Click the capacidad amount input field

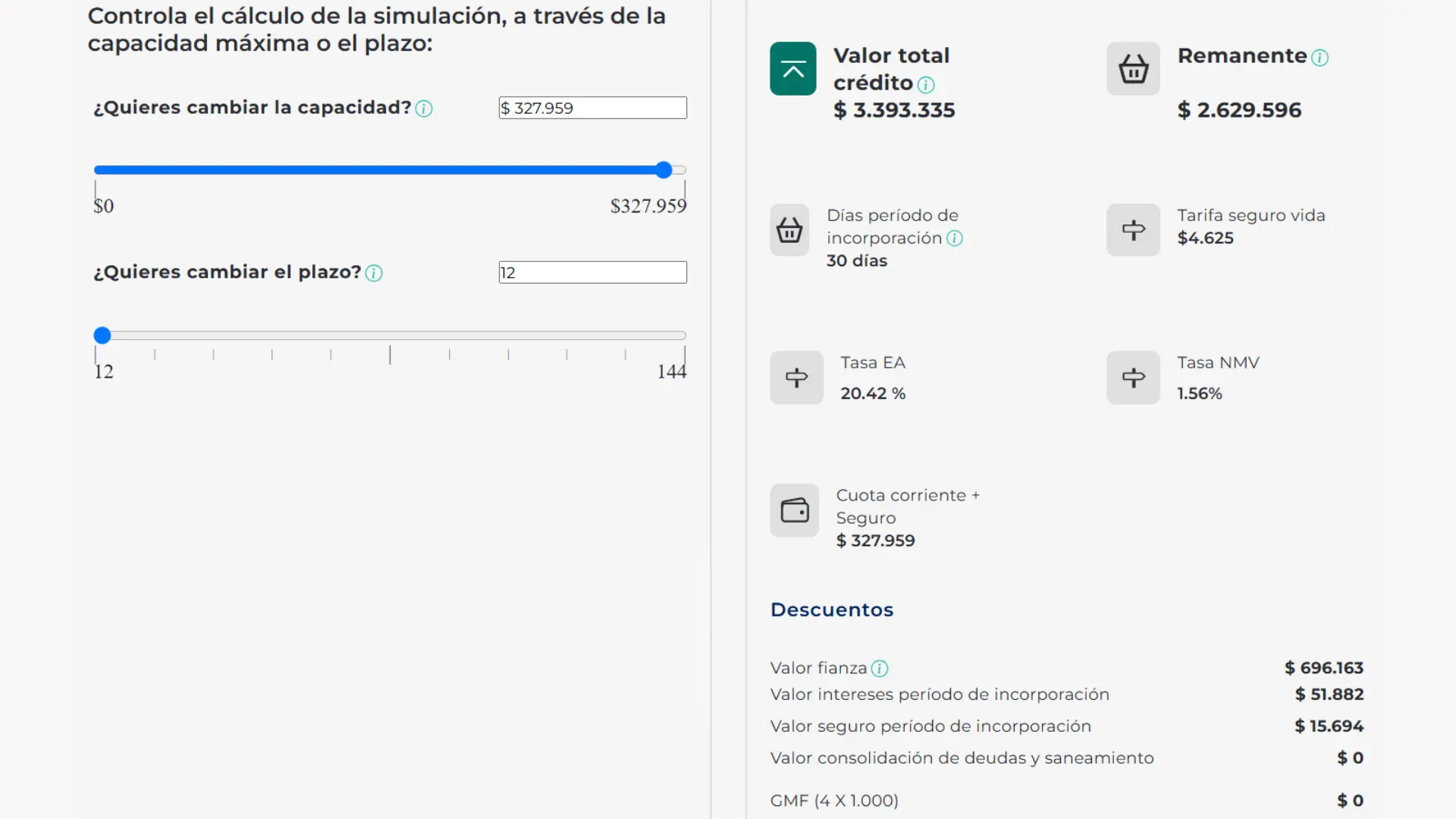click(x=592, y=108)
